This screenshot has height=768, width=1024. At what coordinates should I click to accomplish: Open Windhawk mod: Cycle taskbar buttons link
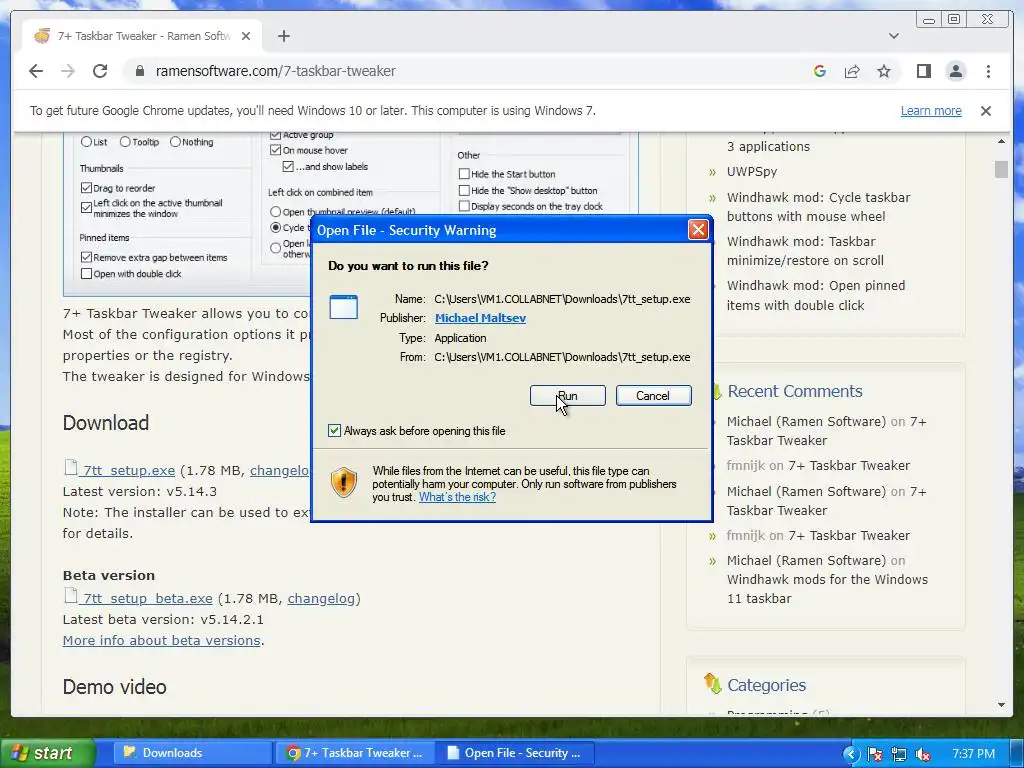coord(818,206)
